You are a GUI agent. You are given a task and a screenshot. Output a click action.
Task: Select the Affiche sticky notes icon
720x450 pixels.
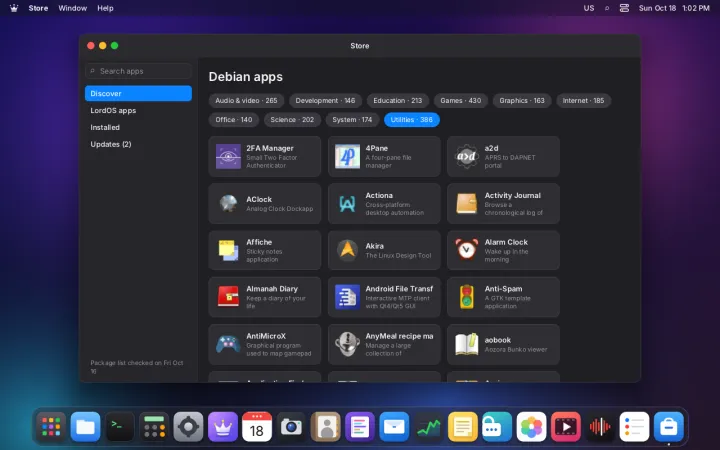(x=228, y=250)
